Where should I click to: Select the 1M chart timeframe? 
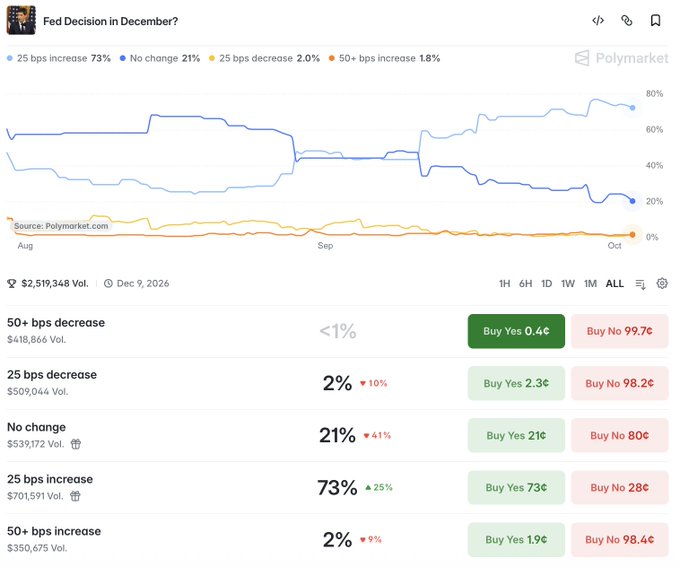[590, 284]
